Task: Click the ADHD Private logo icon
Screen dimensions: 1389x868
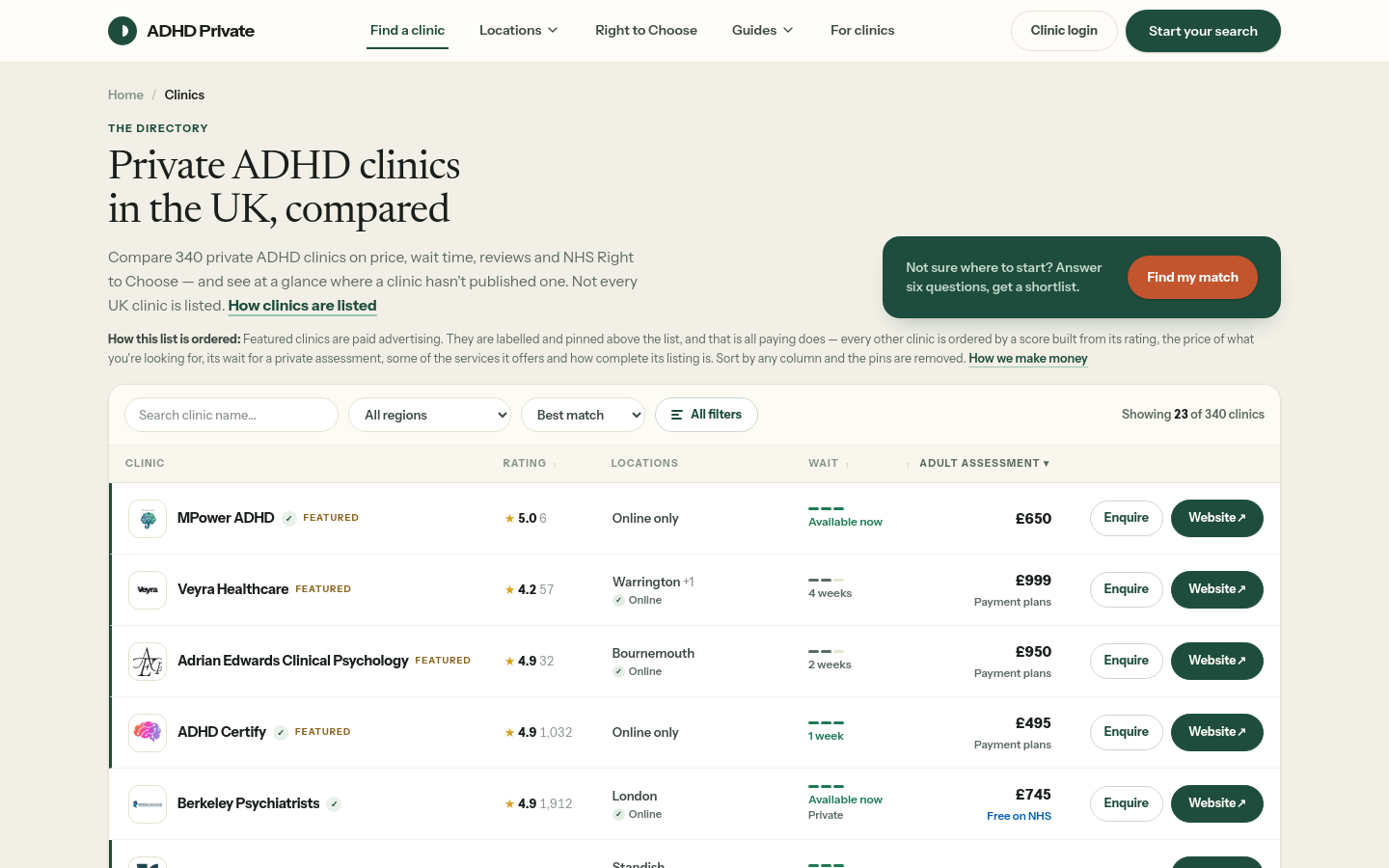Action: (x=123, y=31)
